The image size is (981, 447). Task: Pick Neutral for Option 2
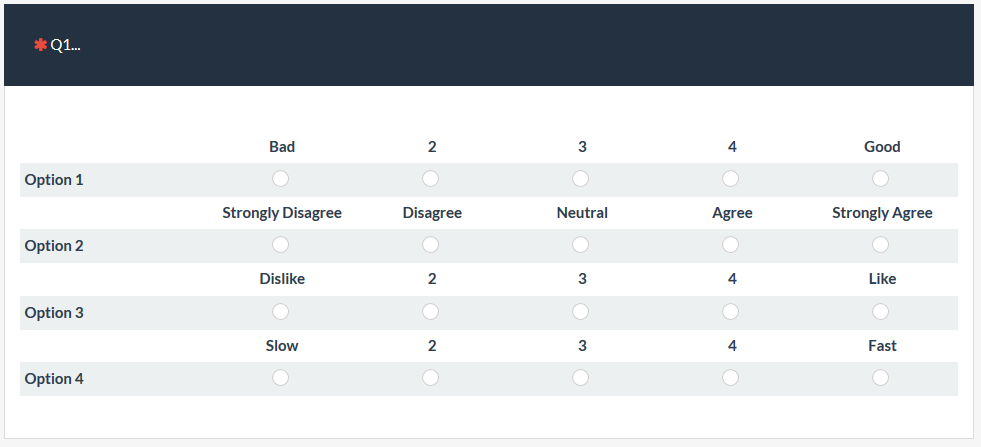click(581, 245)
